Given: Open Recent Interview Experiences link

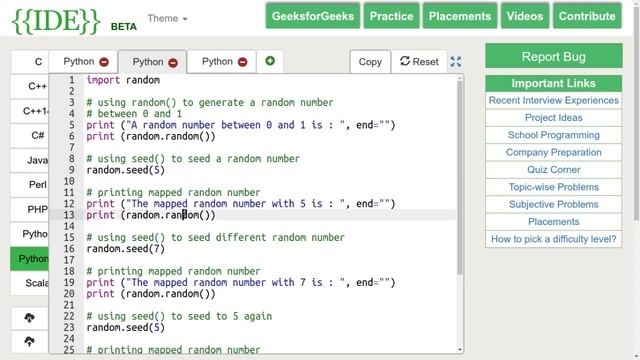Looking at the screenshot, I should [554, 100].
